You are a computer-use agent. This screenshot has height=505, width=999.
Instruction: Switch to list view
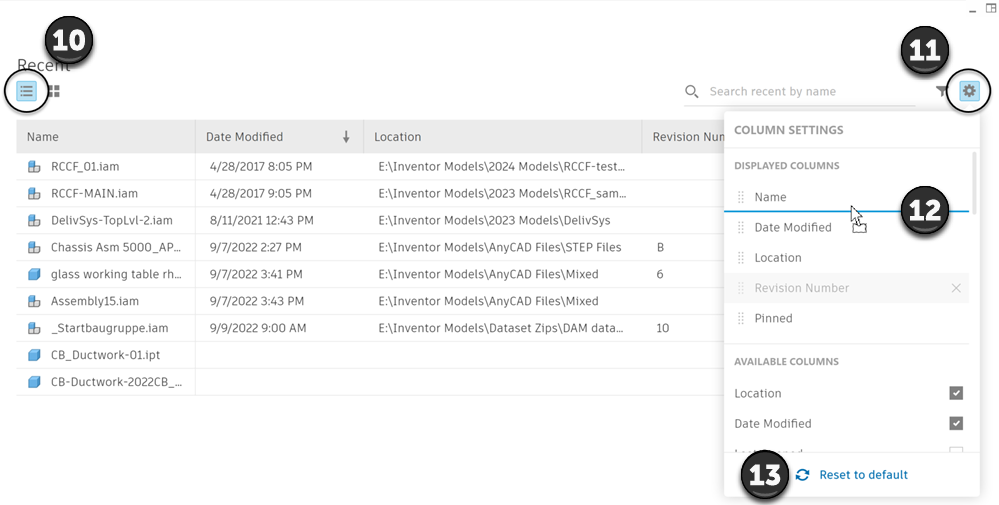[x=26, y=91]
